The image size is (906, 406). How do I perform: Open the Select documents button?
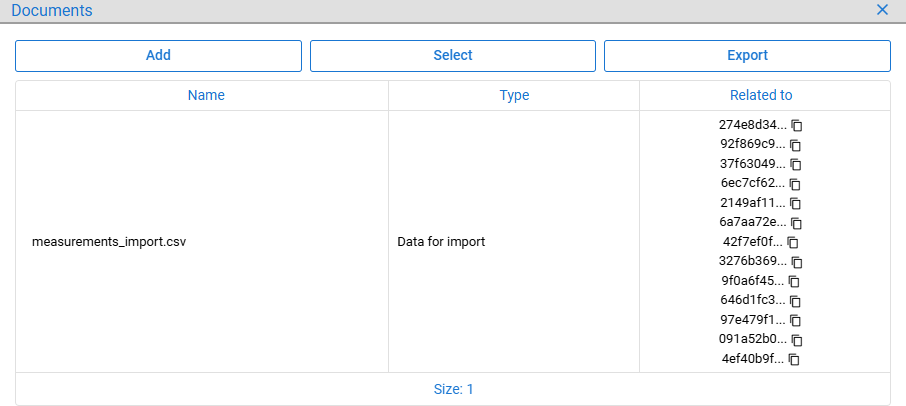(453, 55)
